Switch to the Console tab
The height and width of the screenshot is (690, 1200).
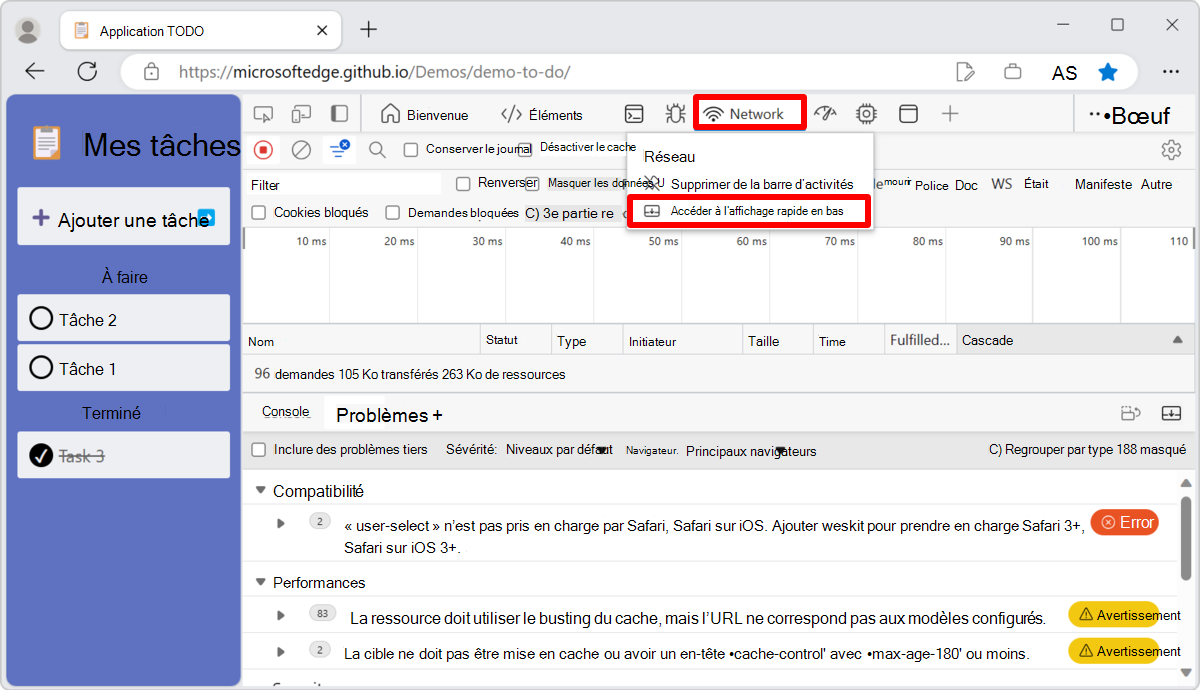284,412
